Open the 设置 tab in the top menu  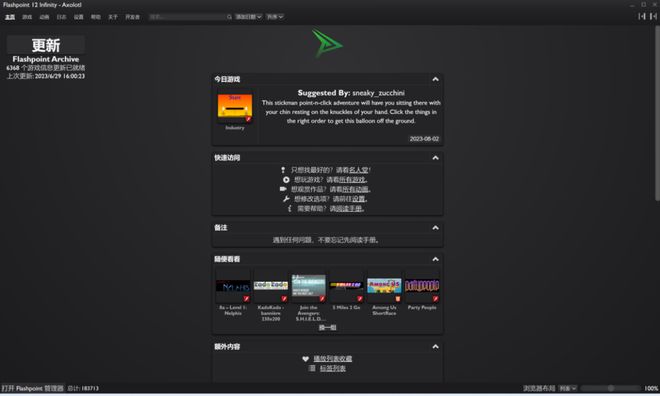79,17
